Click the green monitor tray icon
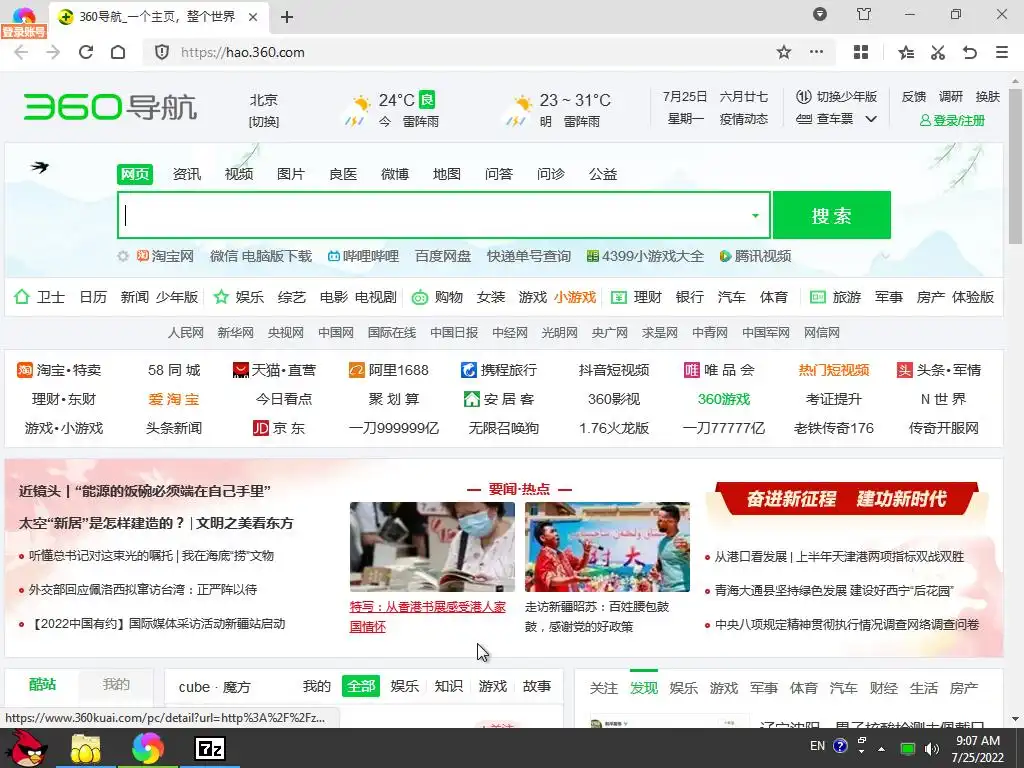The image size is (1024, 768). click(x=907, y=748)
